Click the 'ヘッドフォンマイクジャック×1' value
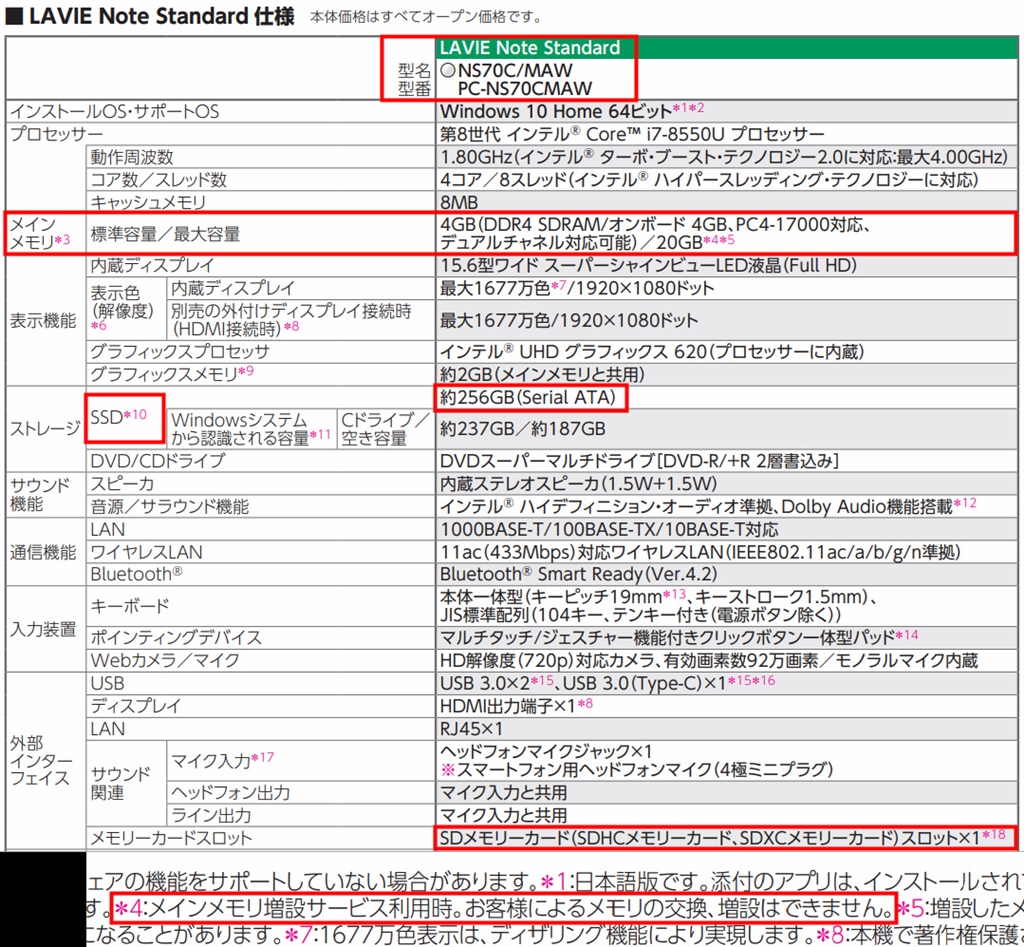 546,751
